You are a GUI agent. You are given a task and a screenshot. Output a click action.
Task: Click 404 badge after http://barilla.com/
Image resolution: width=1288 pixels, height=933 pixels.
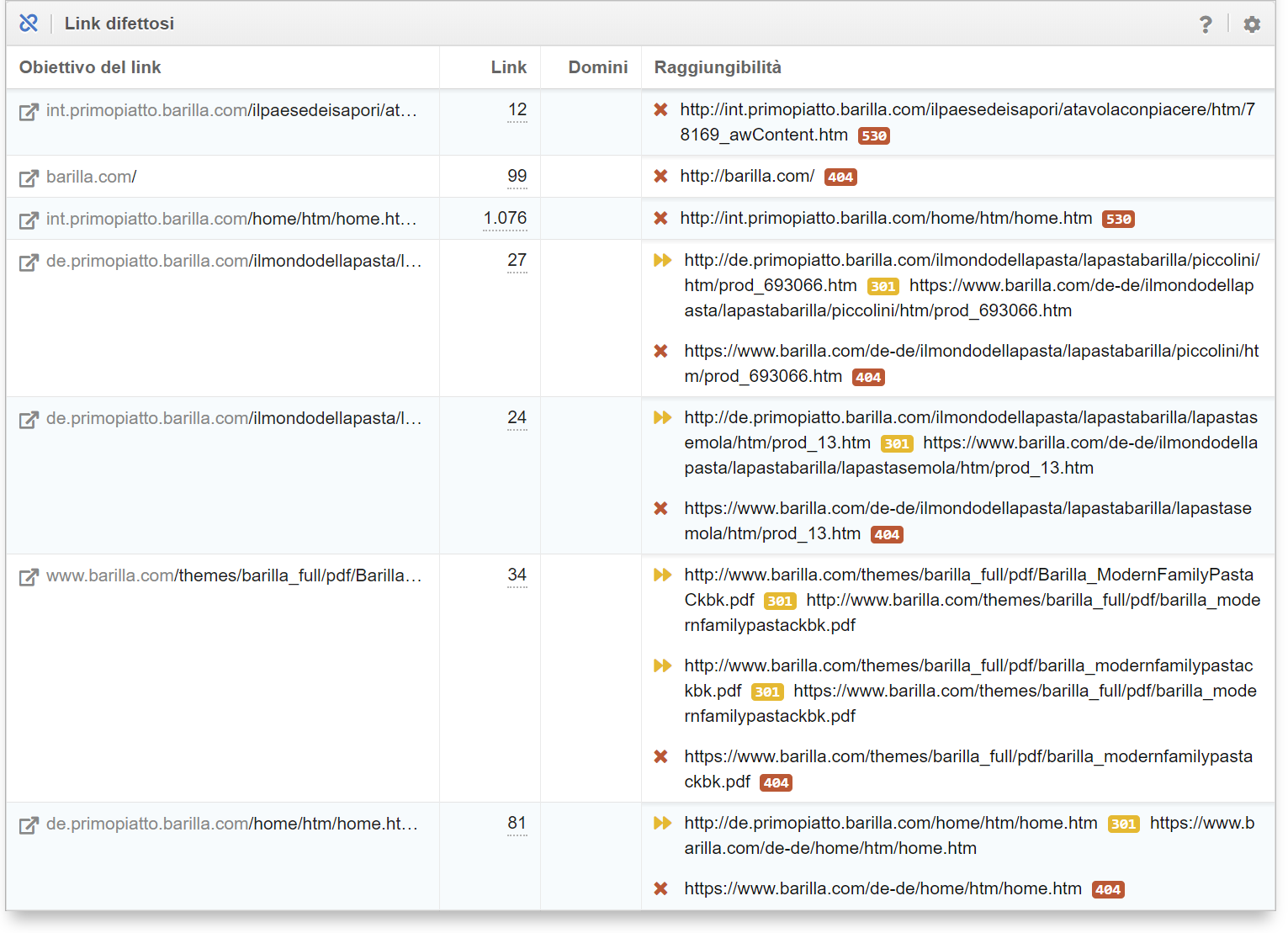point(840,177)
